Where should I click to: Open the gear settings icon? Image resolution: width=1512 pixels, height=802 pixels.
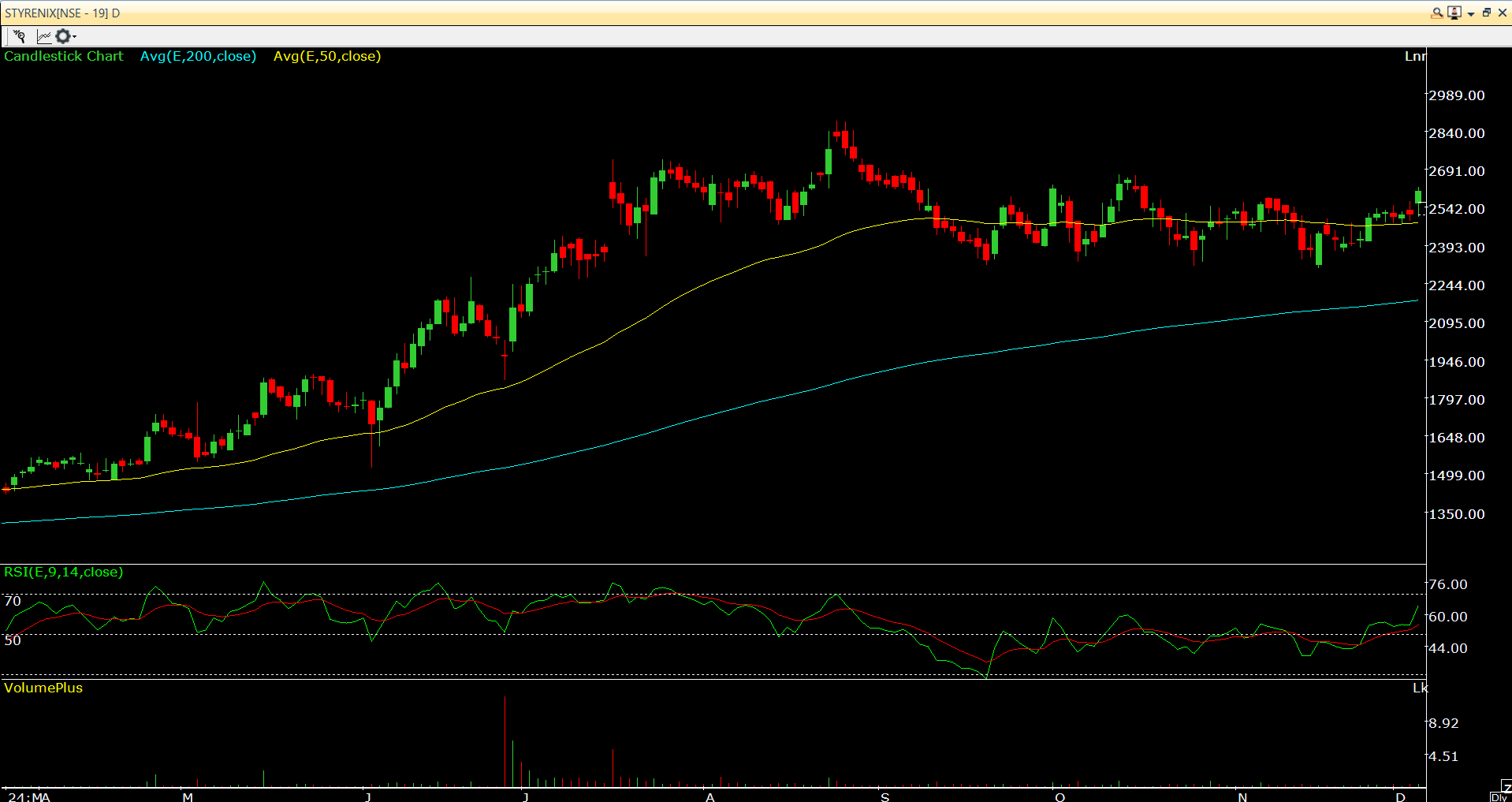pos(62,36)
